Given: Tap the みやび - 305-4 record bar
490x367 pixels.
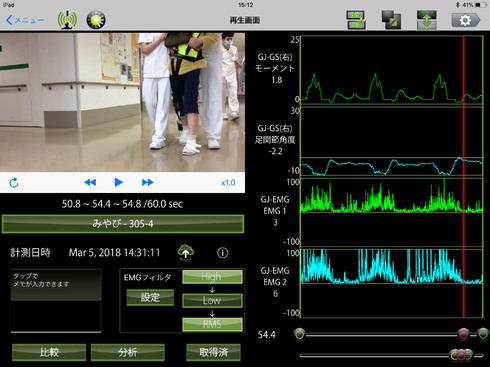Looking at the screenshot, I should pos(123,224).
